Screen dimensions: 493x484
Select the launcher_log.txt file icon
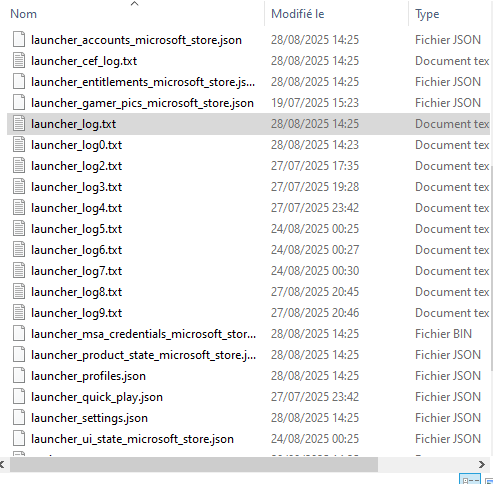click(x=19, y=124)
